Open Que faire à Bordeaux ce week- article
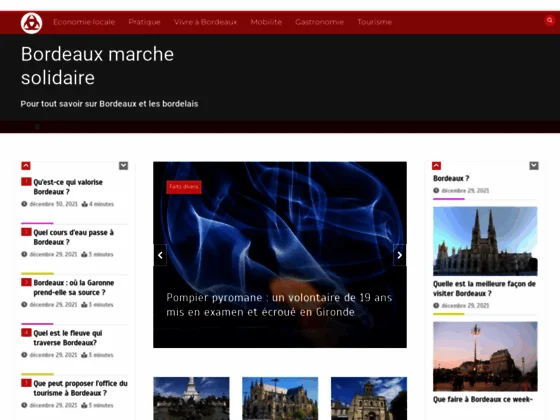The image size is (560, 420). (483, 399)
